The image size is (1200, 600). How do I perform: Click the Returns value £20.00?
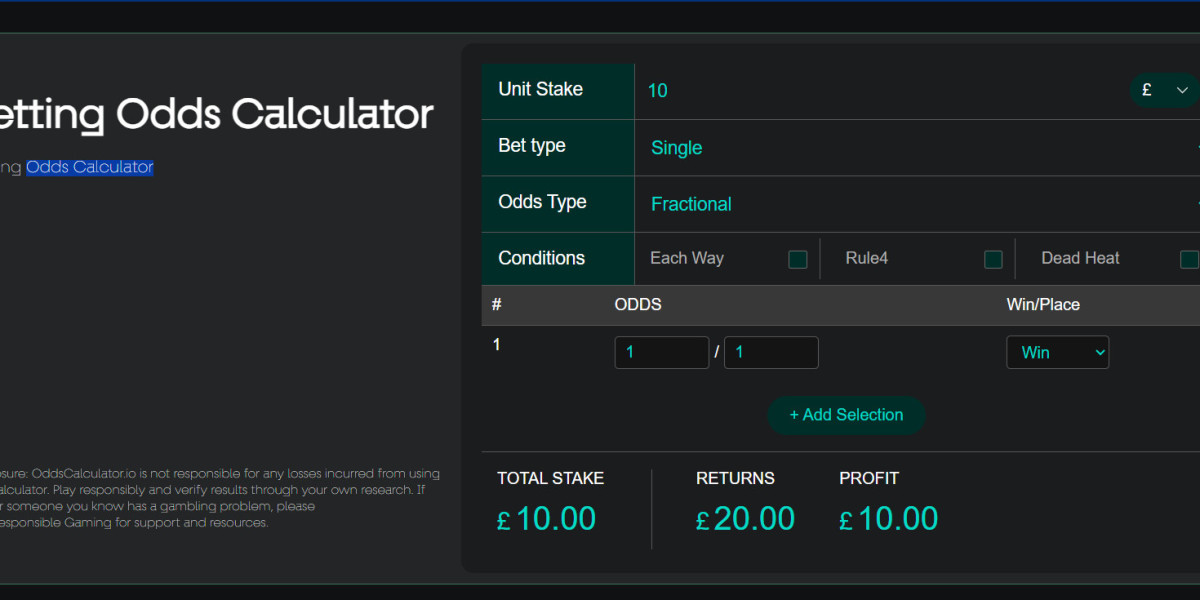746,518
